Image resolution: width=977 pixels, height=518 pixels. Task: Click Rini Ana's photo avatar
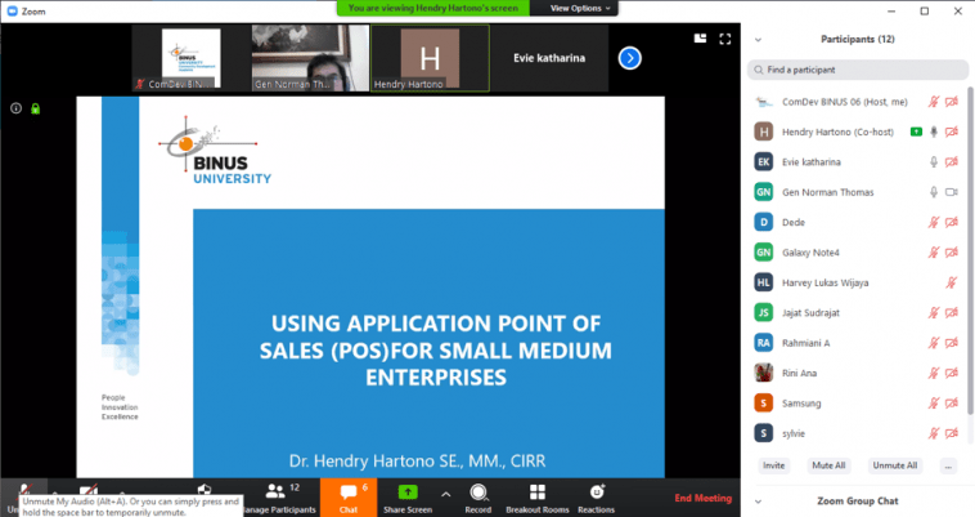(x=763, y=373)
